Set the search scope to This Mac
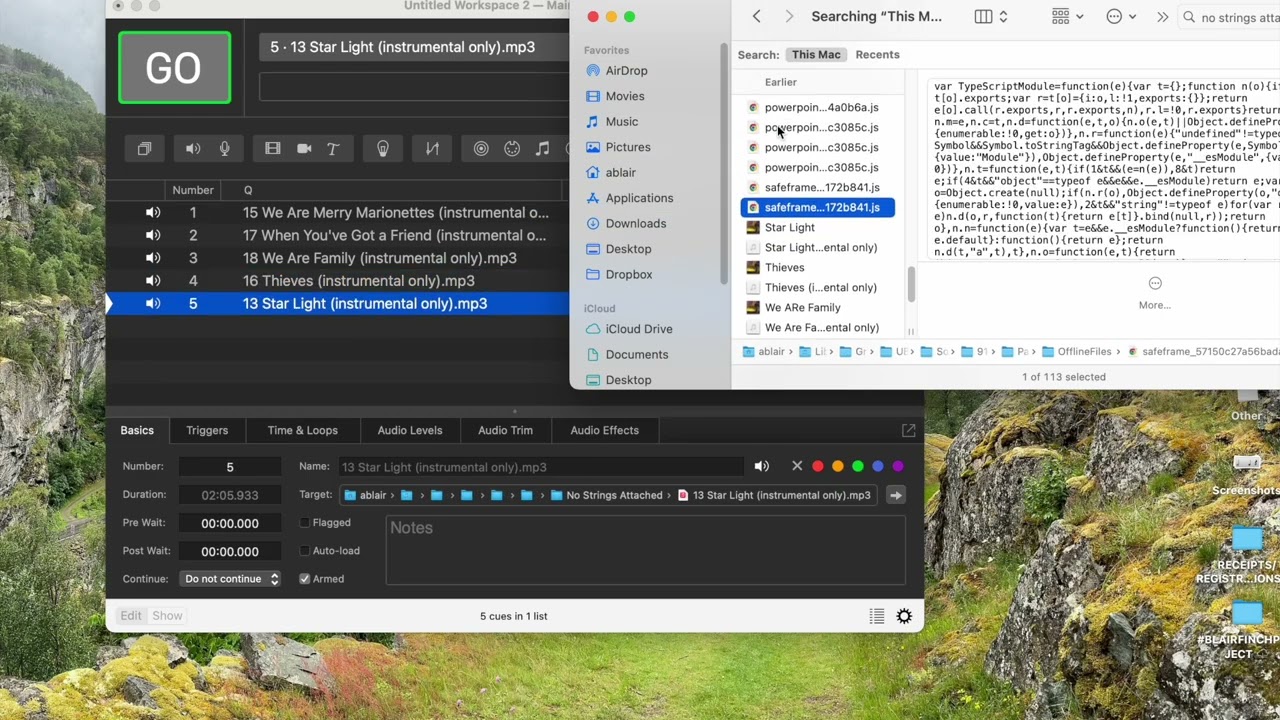Image resolution: width=1280 pixels, height=720 pixels. [x=816, y=55]
